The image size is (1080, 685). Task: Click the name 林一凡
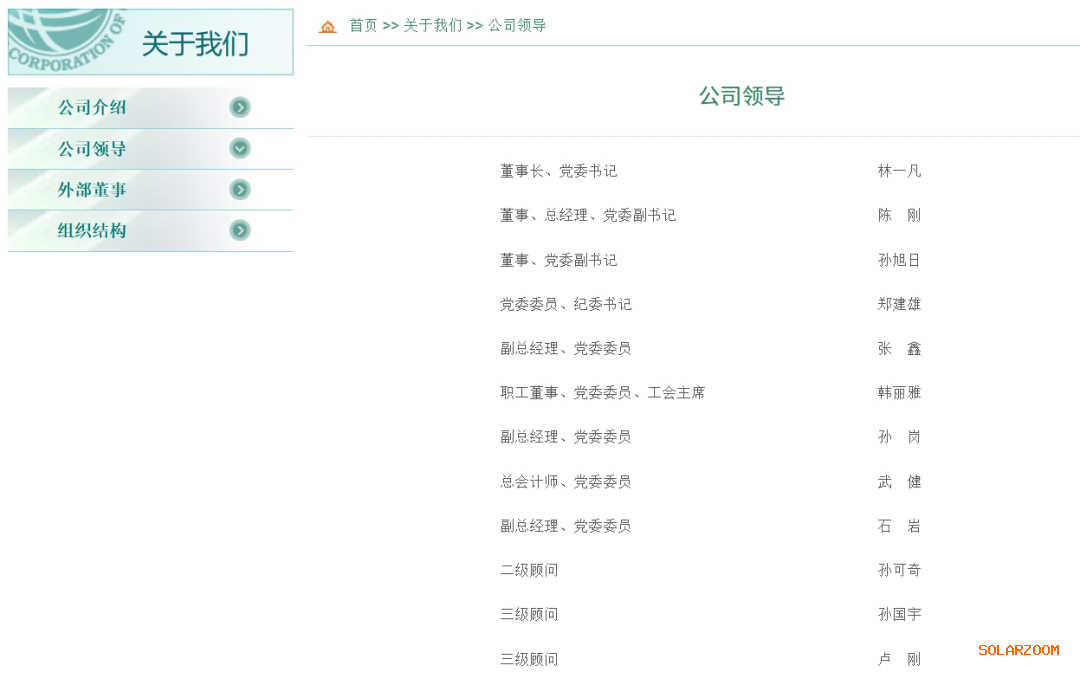[x=899, y=171]
